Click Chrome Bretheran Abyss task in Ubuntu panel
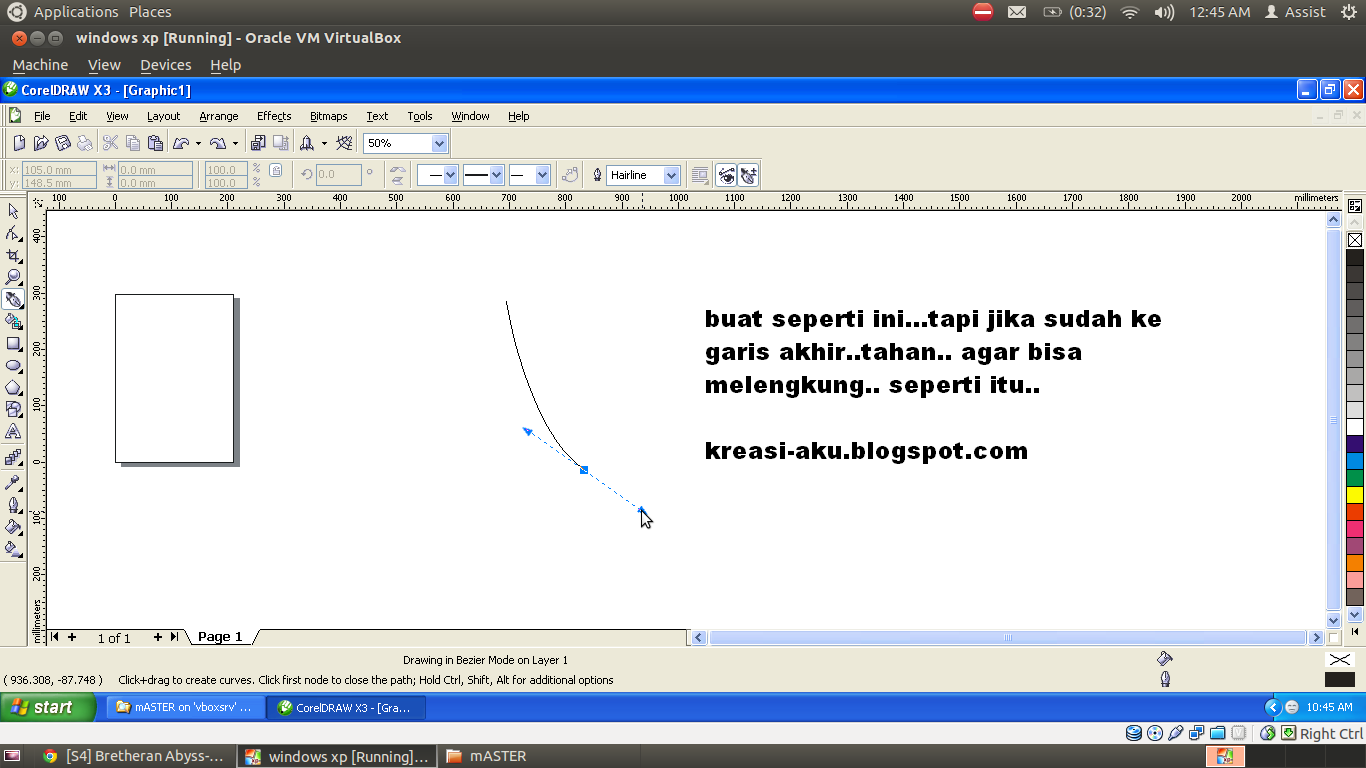This screenshot has height=768, width=1366. click(134, 757)
